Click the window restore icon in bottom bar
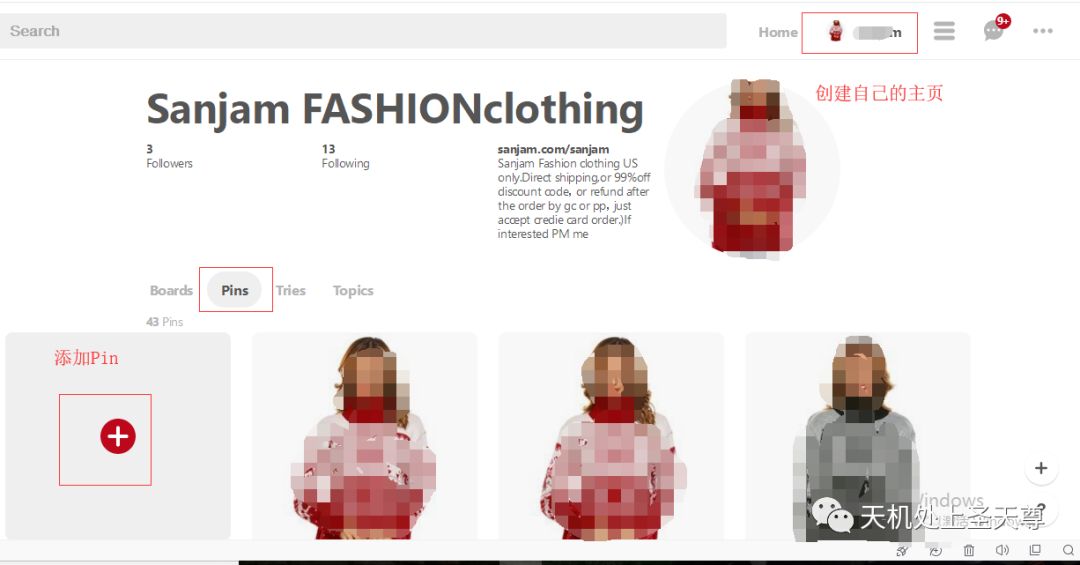Screen dimensions: 1080x565 coord(1035,550)
